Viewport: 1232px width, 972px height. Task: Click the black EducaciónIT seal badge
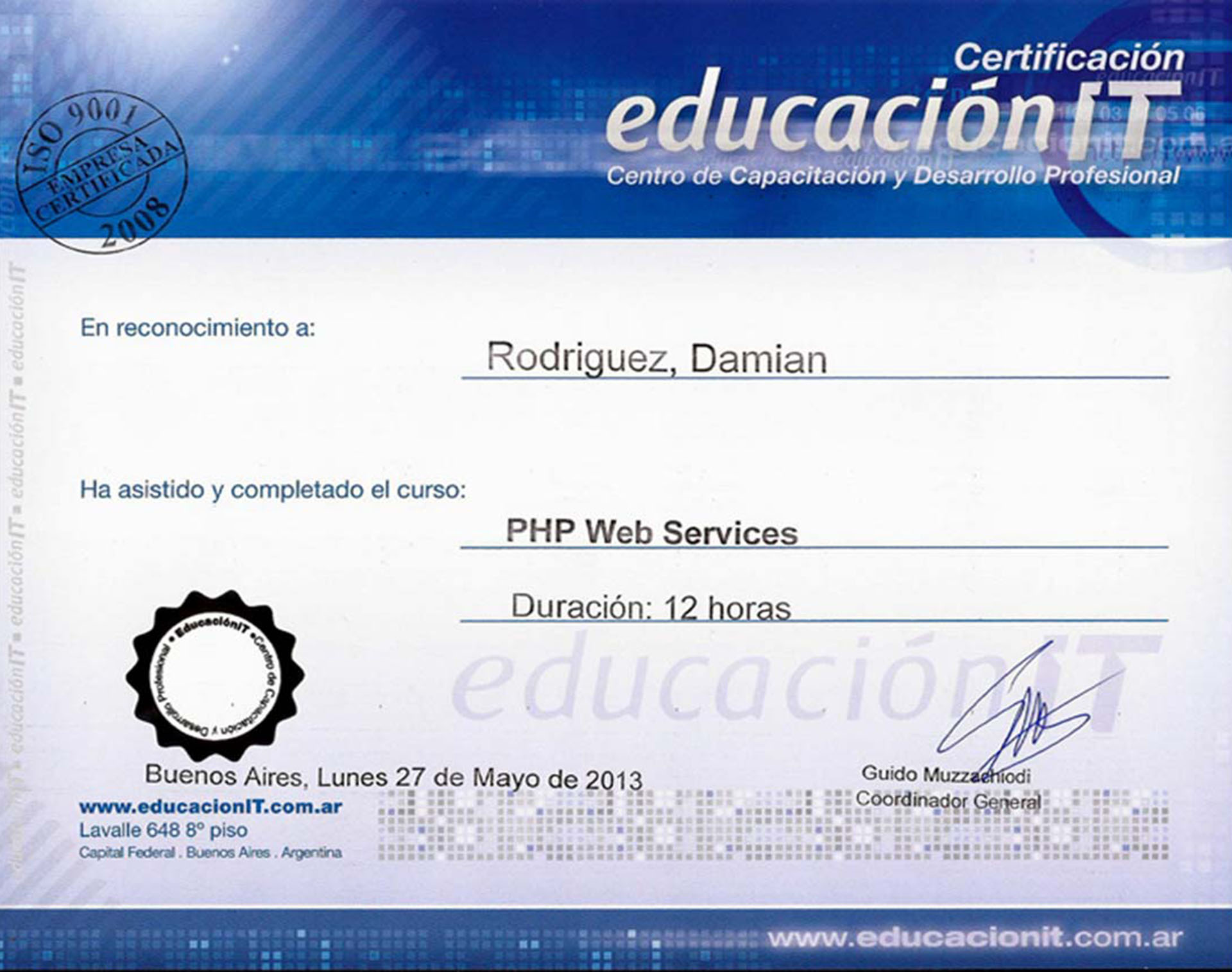tap(215, 676)
